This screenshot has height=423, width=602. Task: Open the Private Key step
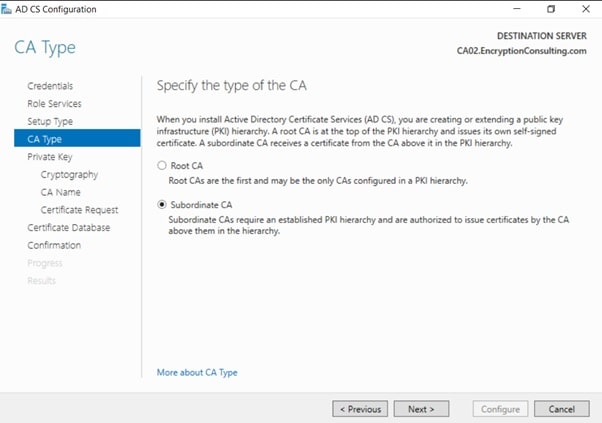coord(49,157)
